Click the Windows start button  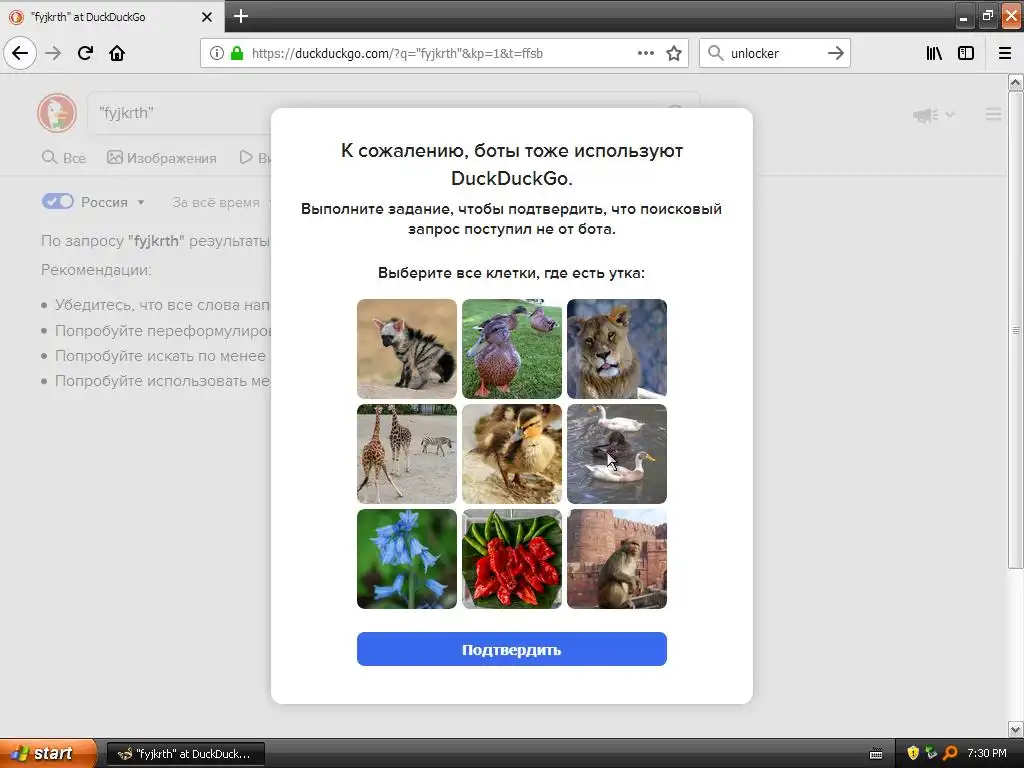click(47, 754)
